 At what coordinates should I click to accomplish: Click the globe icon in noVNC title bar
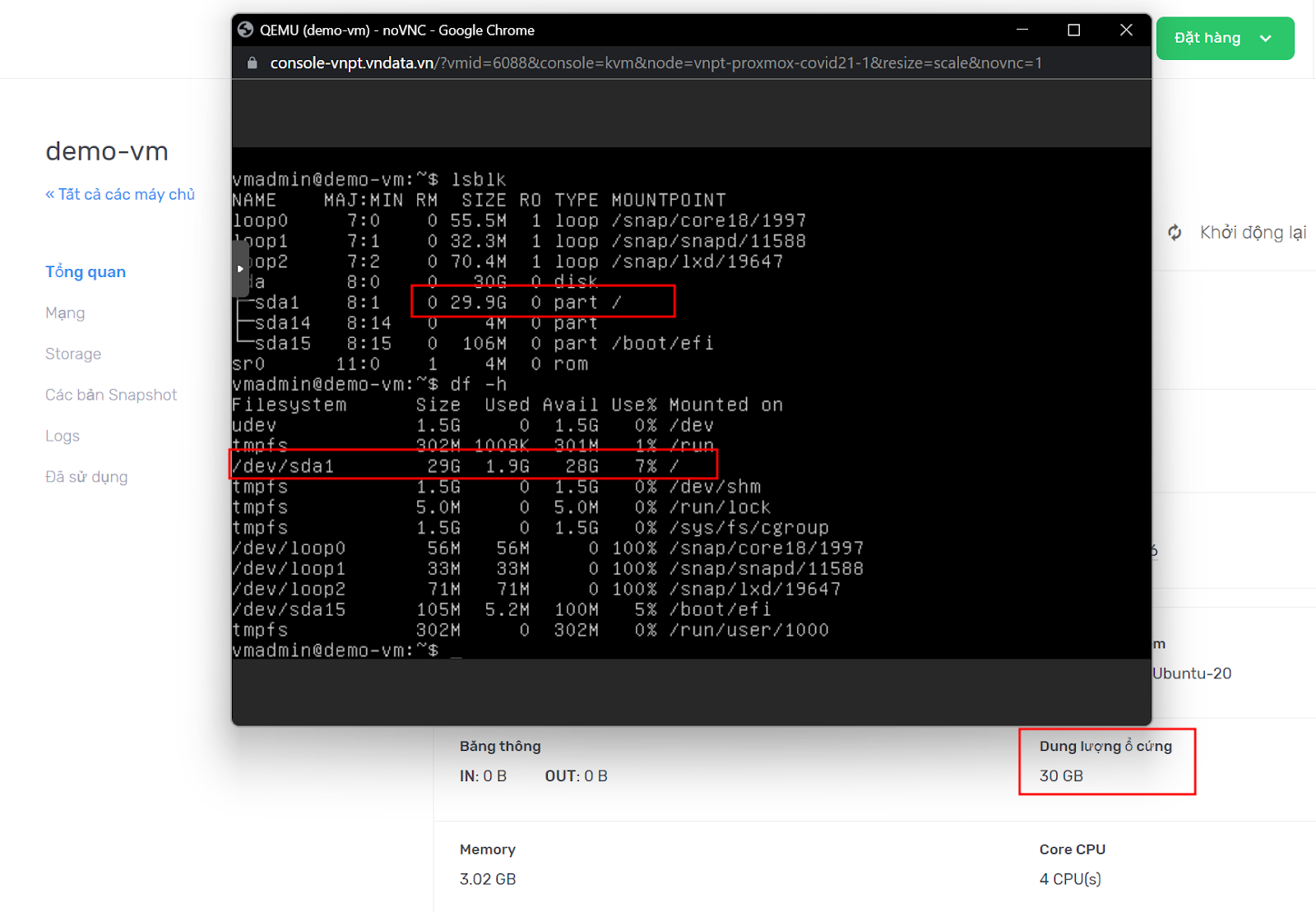pyautogui.click(x=245, y=30)
